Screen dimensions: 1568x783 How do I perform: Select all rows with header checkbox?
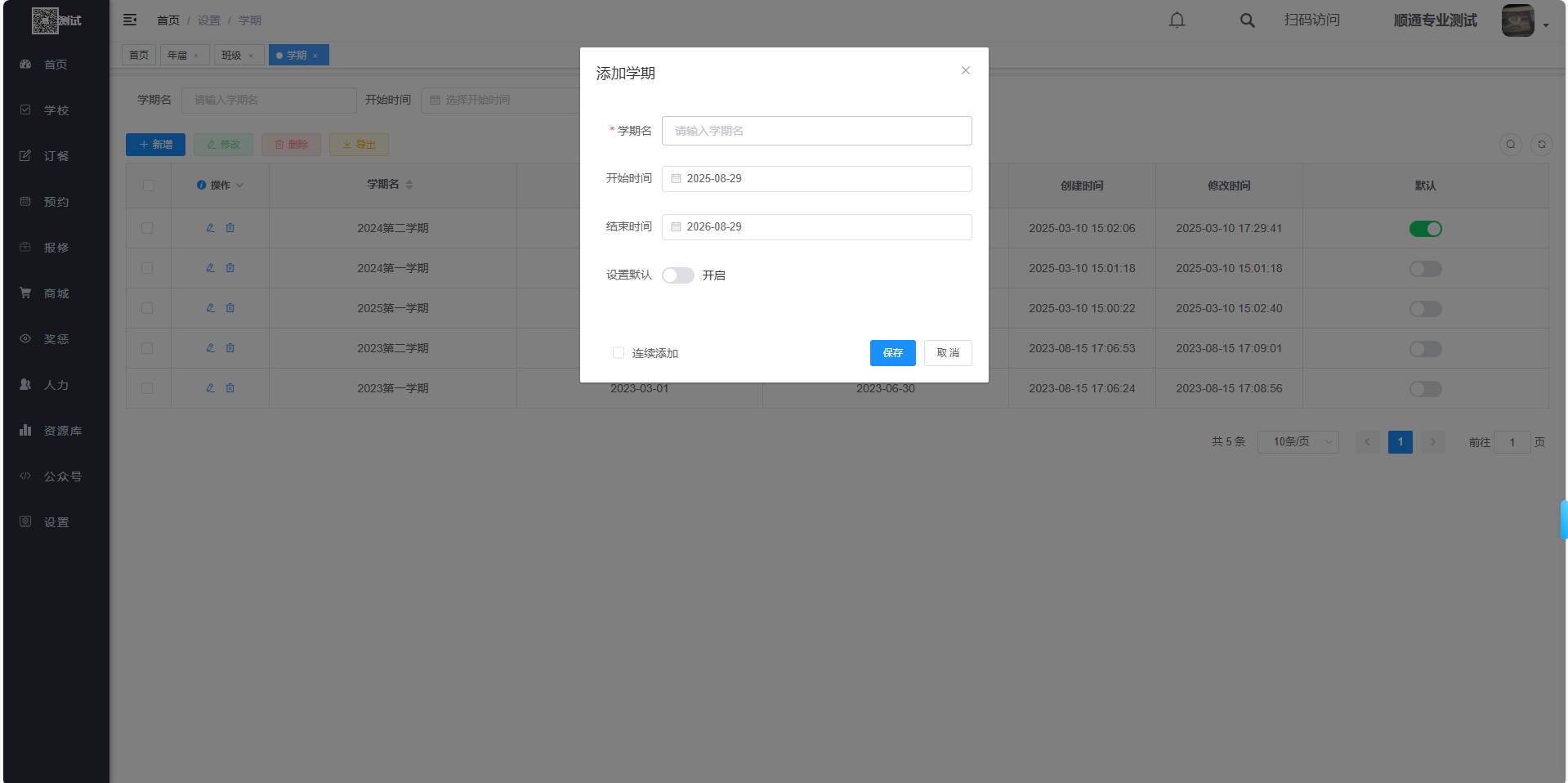149,186
